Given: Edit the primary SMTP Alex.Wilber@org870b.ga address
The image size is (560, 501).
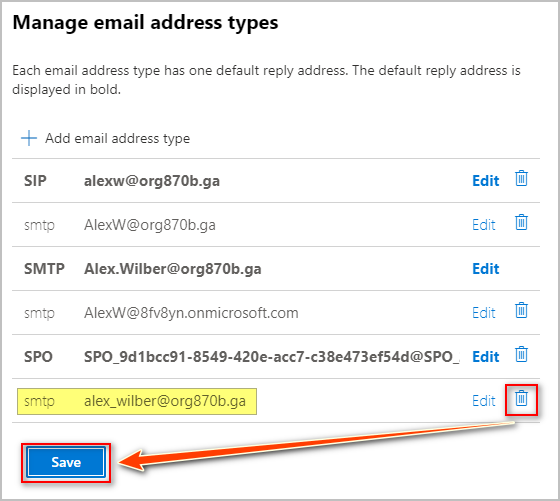Looking at the screenshot, I should (485, 269).
